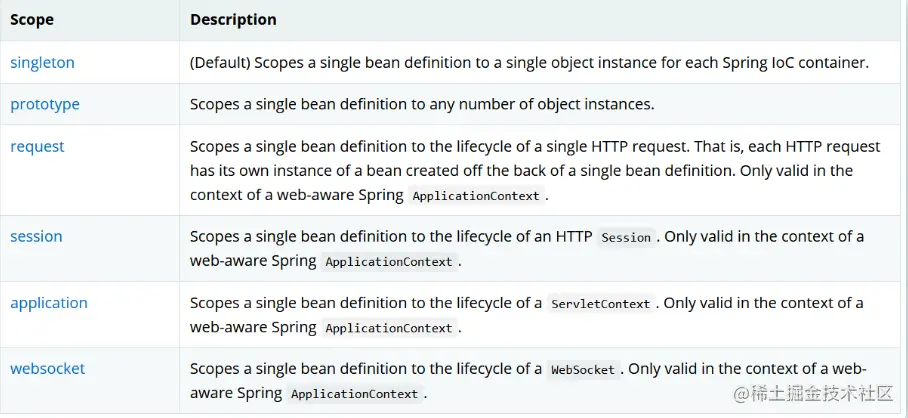Follow the request scope link
The image size is (908, 418).
pyautogui.click(x=37, y=146)
